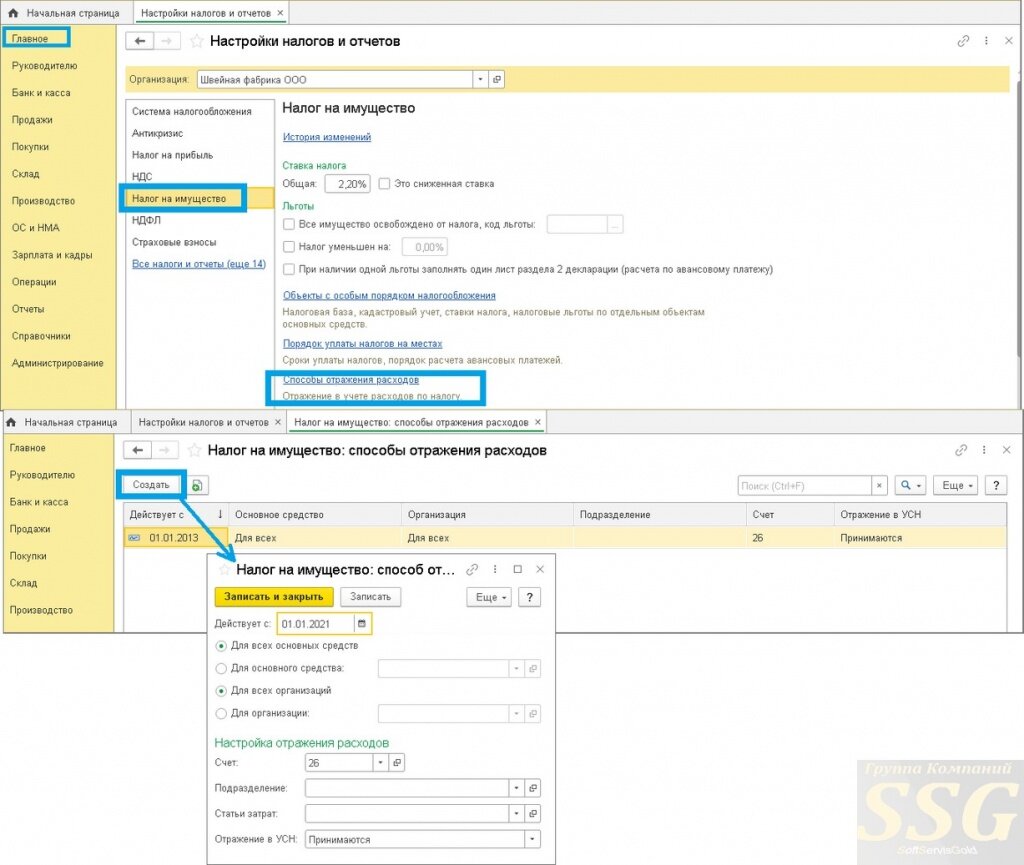Open the Еще dropdown in the dialog

pyautogui.click(x=490, y=597)
